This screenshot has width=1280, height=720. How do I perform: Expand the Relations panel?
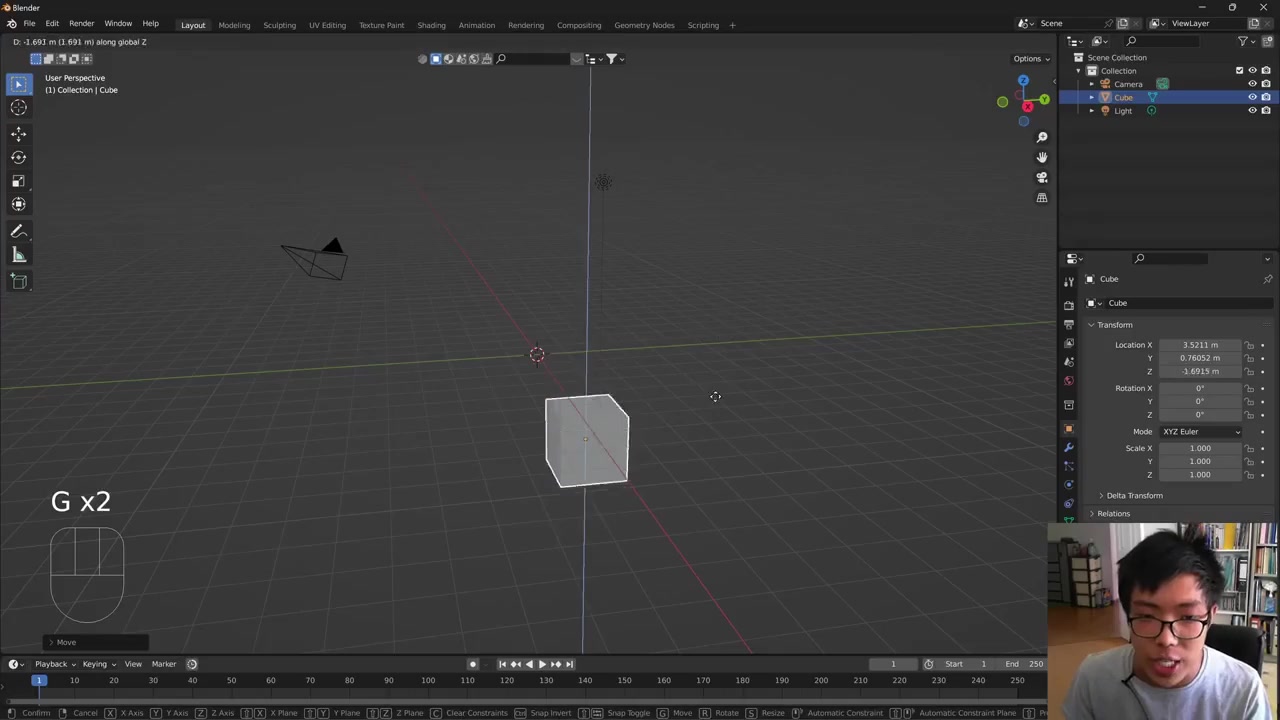[1113, 514]
